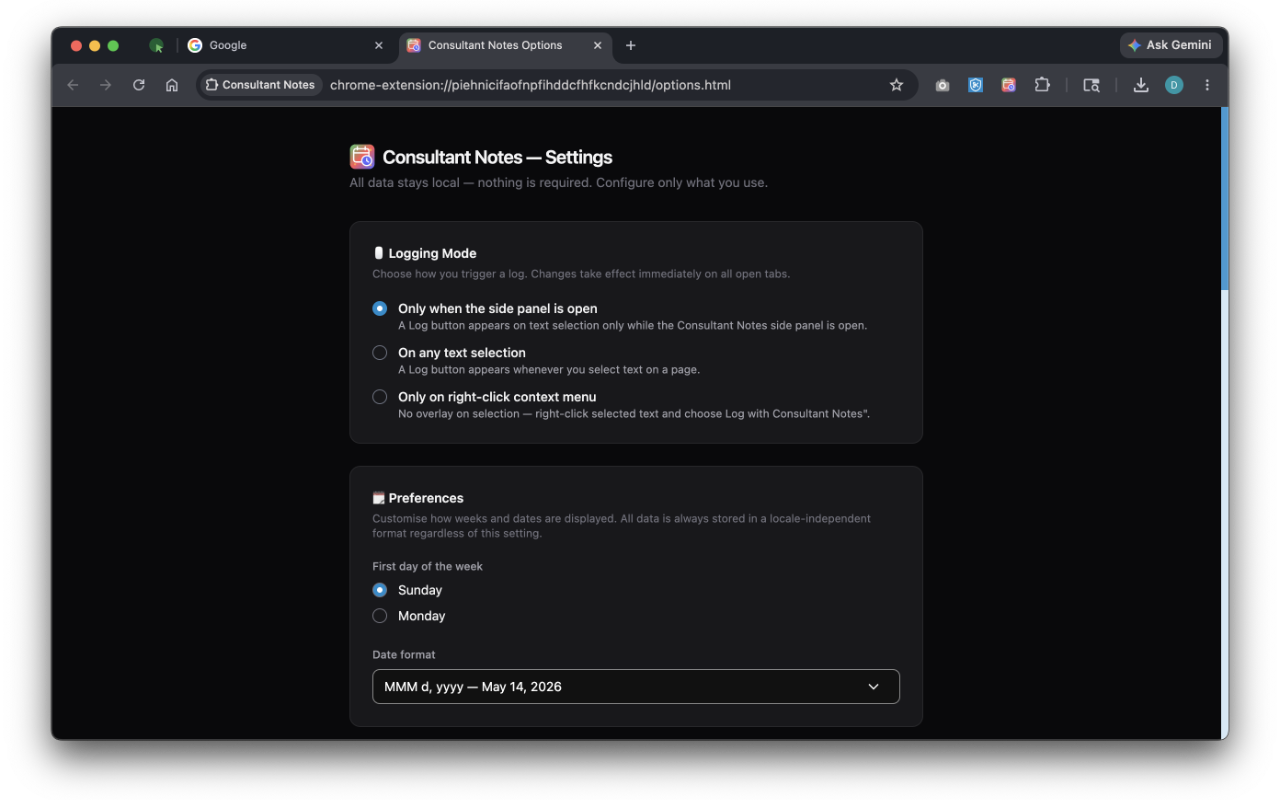The image size is (1280, 800).
Task: Show browser downloads
Action: point(1141,85)
